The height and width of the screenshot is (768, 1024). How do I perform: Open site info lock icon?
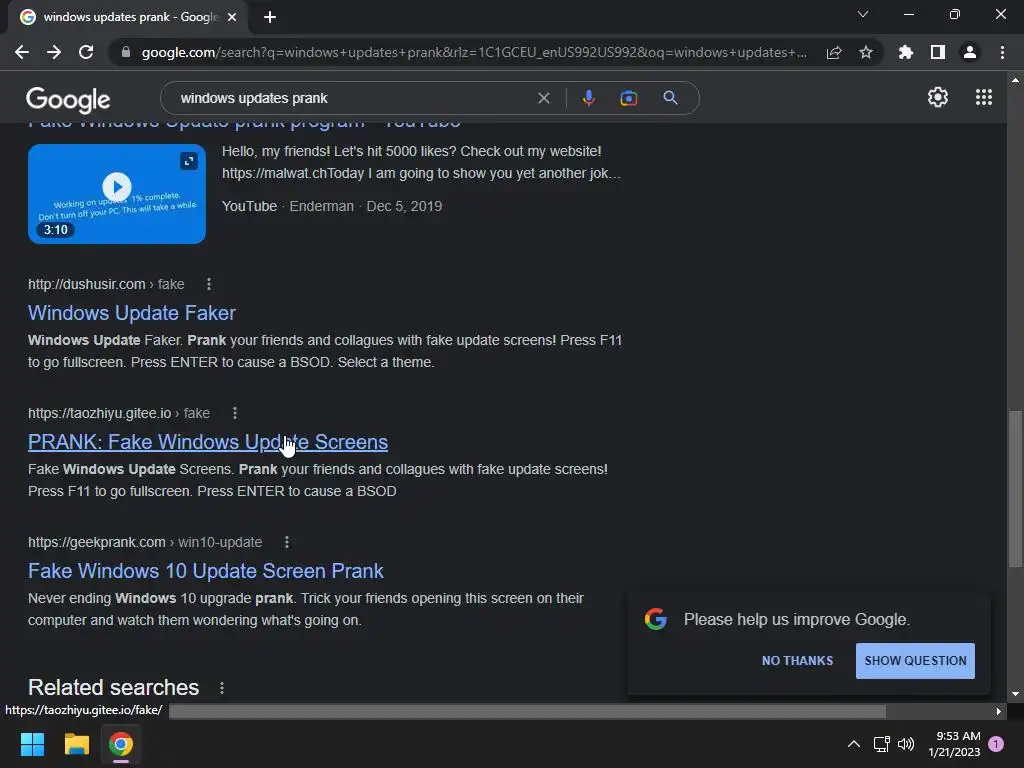[126, 52]
